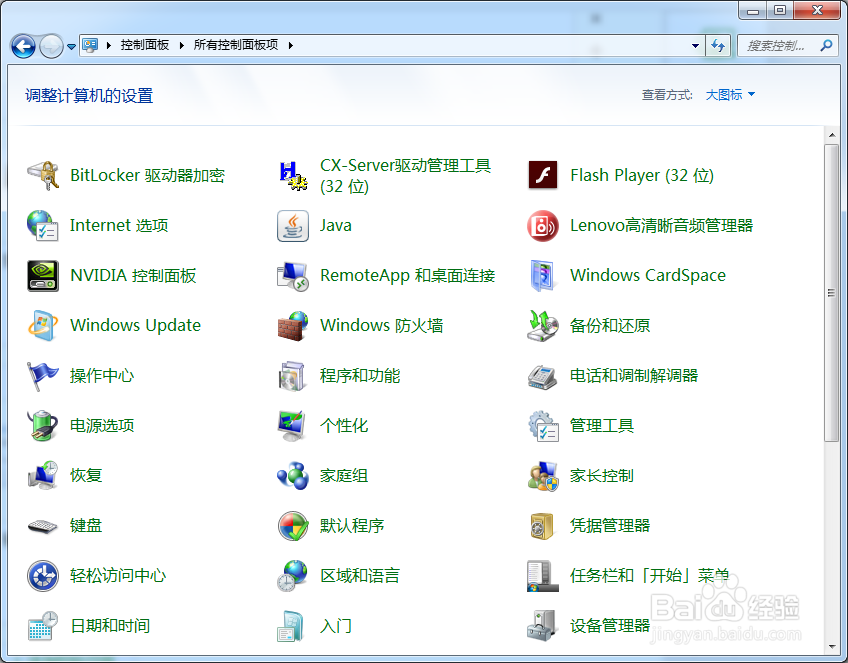Open the BitLocker drive encryption icon
The width and height of the screenshot is (848, 663).
43,175
